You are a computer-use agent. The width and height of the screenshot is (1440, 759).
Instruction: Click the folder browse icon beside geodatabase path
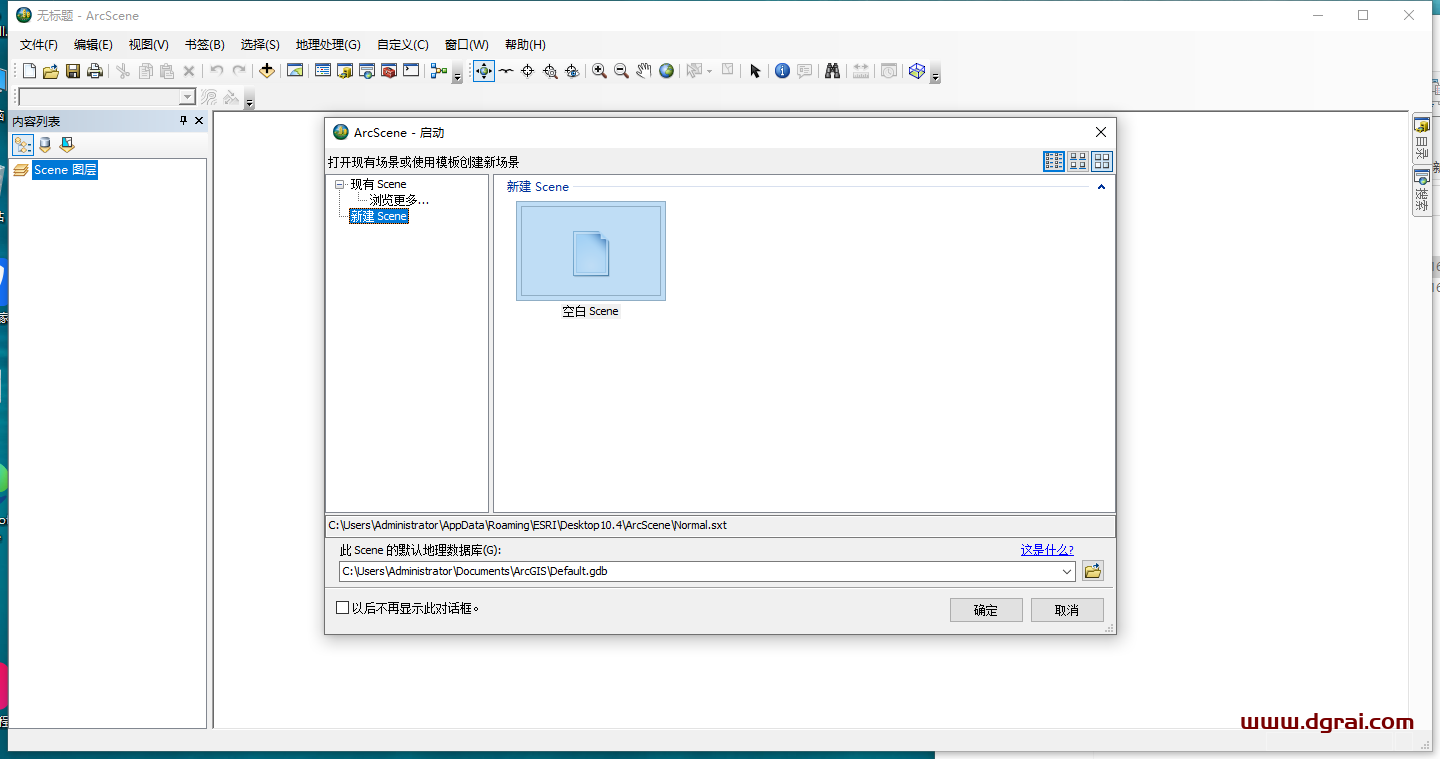click(1092, 571)
